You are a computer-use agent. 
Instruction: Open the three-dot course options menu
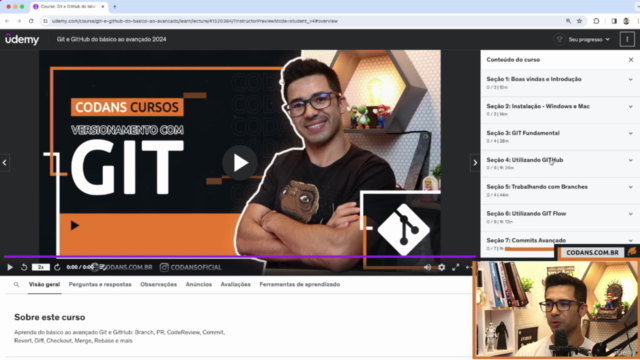click(x=627, y=40)
